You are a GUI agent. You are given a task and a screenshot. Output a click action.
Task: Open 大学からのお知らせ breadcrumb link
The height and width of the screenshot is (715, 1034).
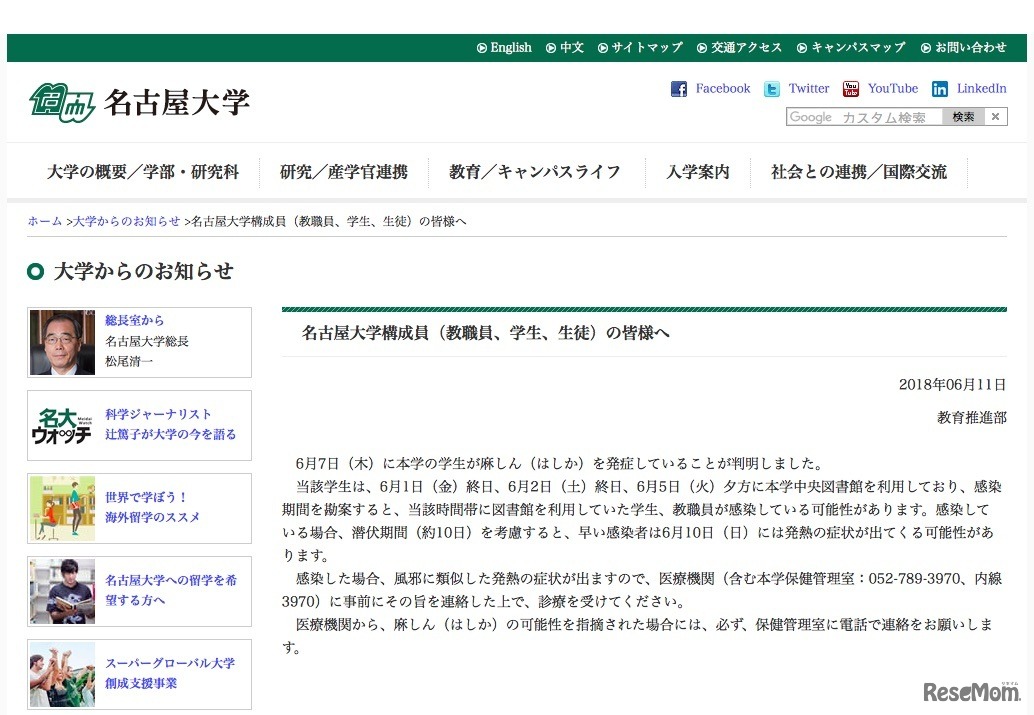[124, 221]
